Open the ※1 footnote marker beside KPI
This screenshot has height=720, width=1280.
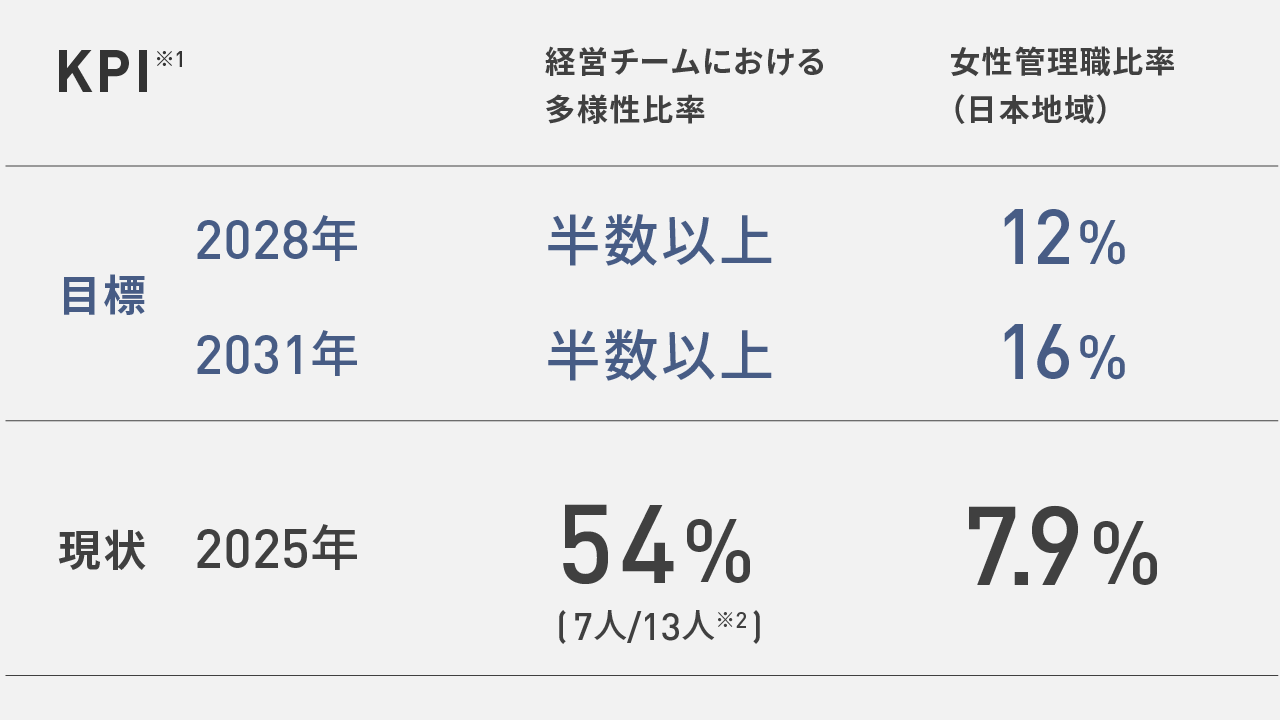170,61
